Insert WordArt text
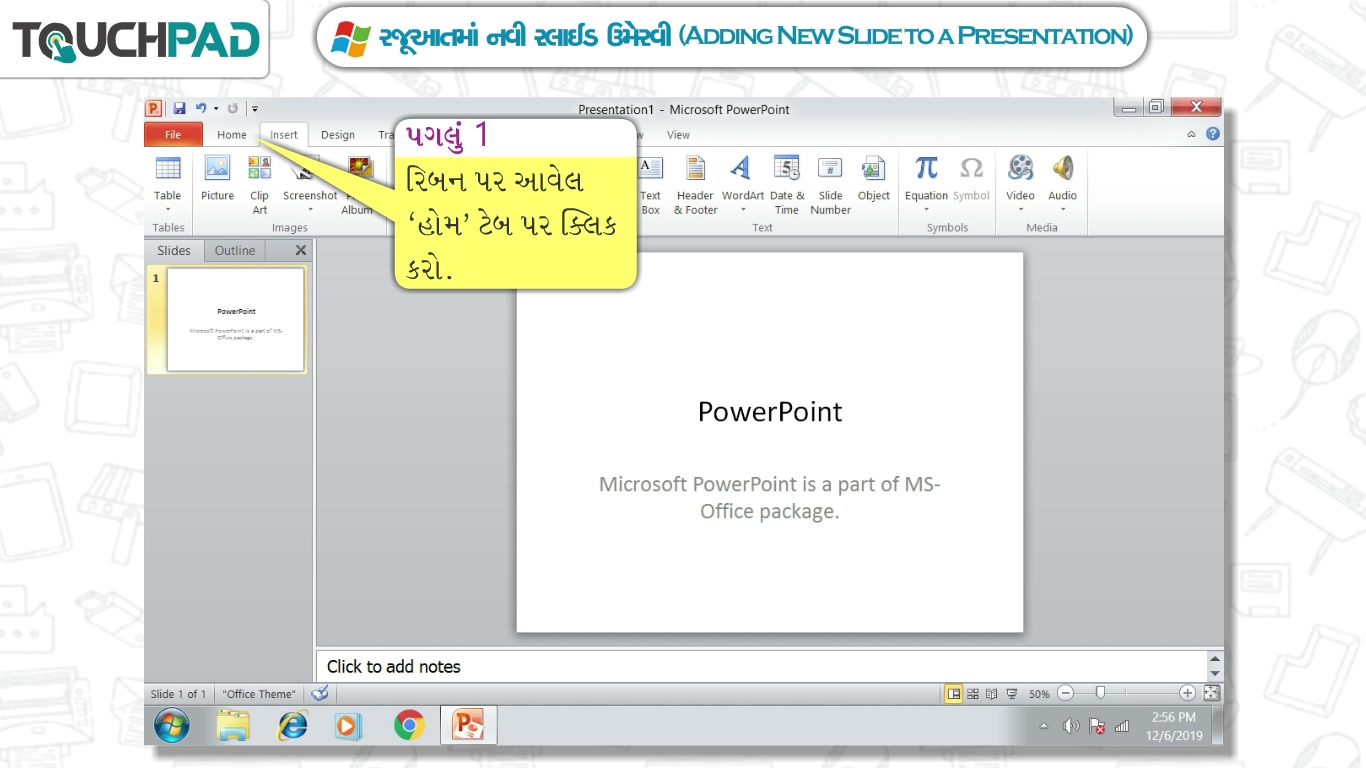1366x768 pixels. pyautogui.click(x=742, y=184)
